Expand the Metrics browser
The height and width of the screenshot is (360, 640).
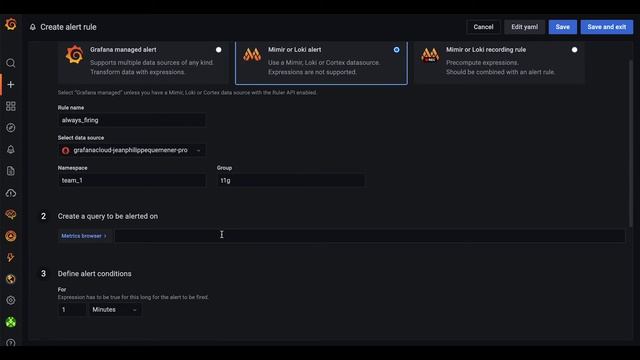84,236
